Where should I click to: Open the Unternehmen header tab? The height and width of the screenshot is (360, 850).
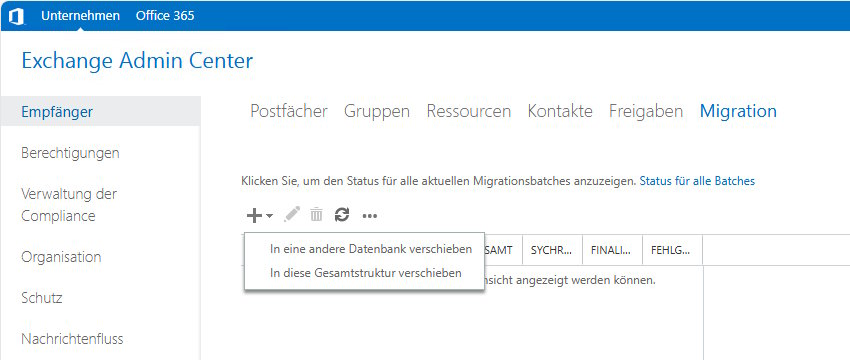point(80,16)
